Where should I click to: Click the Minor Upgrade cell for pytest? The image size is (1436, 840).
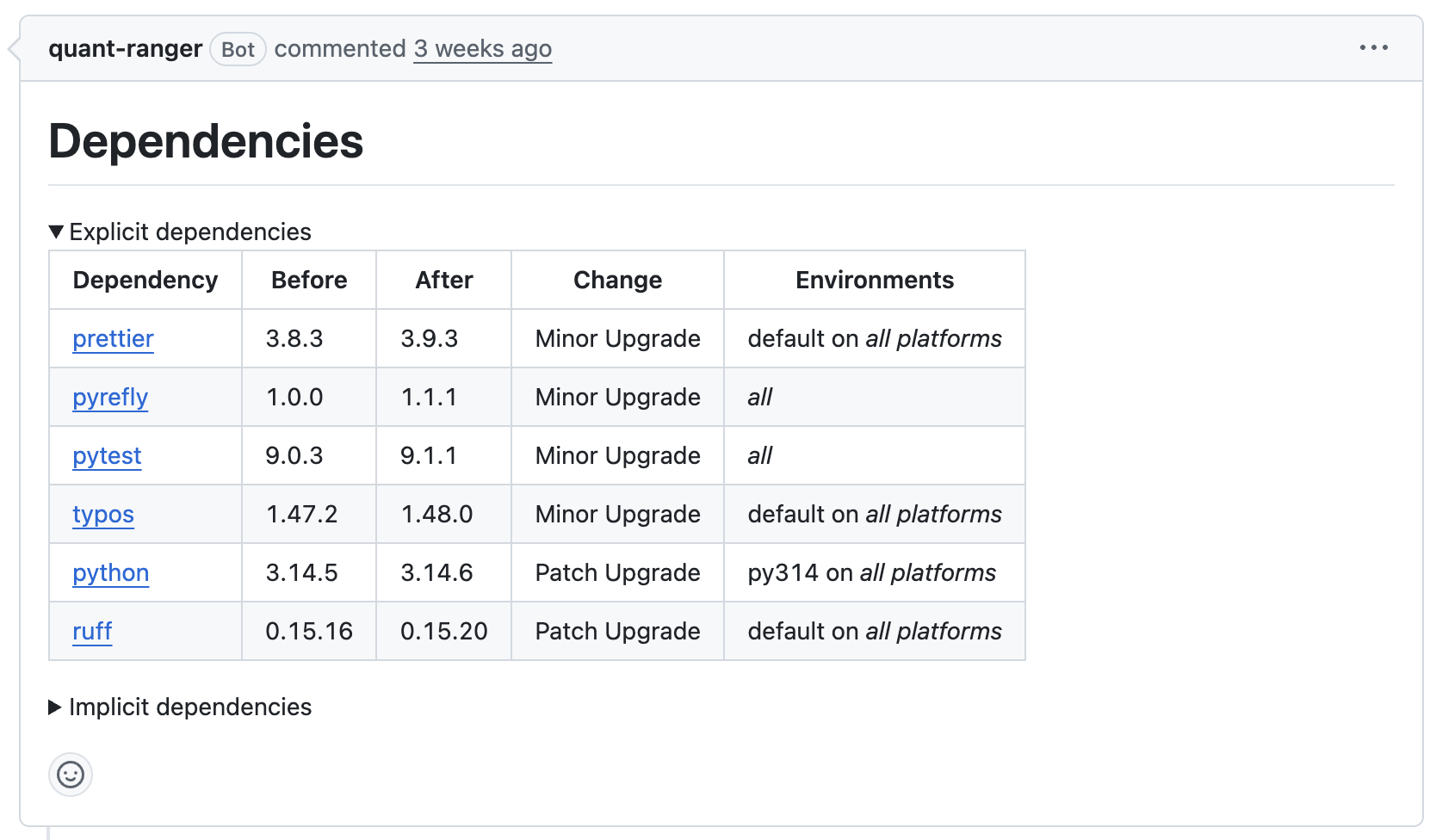click(618, 456)
